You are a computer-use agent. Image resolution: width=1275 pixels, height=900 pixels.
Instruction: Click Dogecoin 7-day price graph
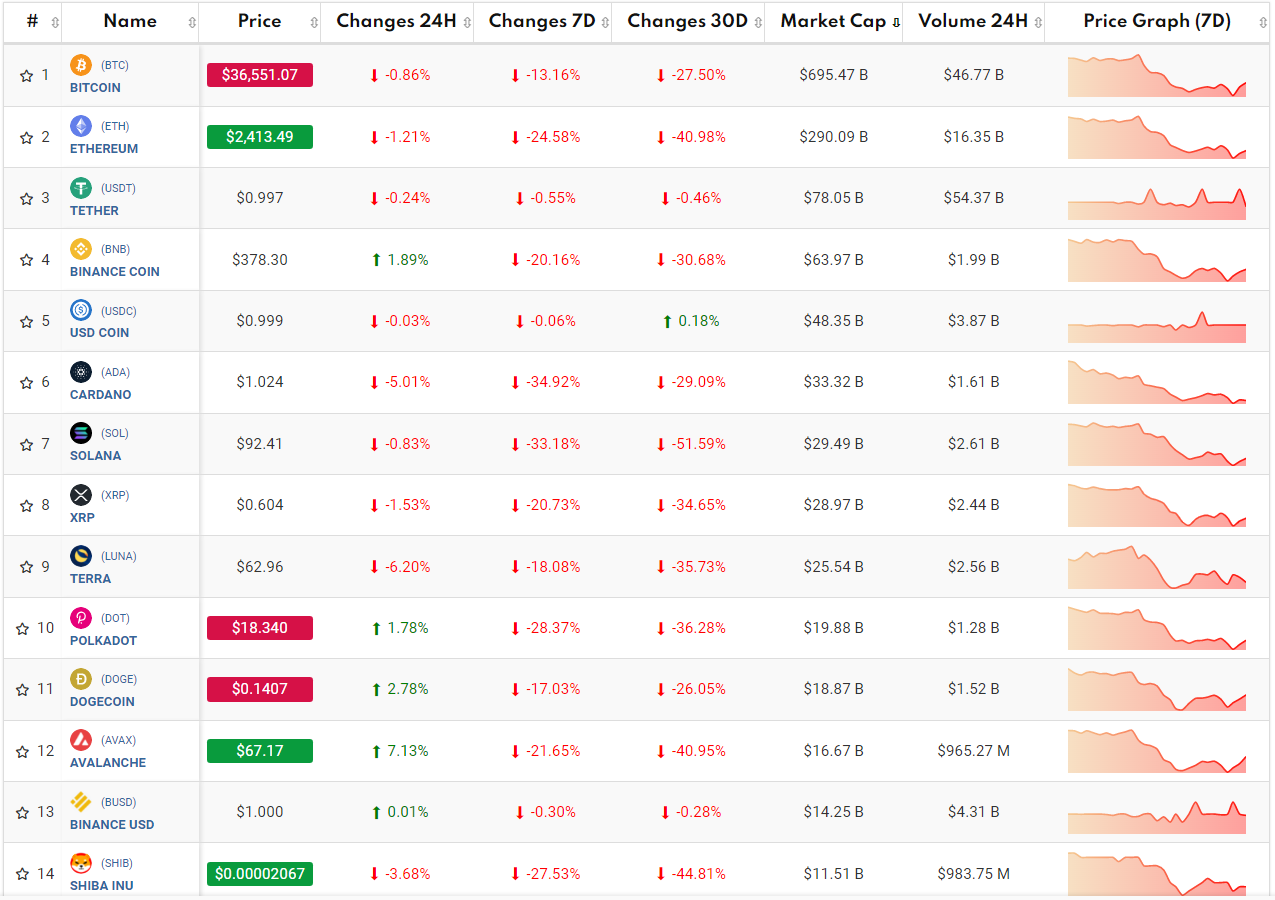pos(1157,689)
